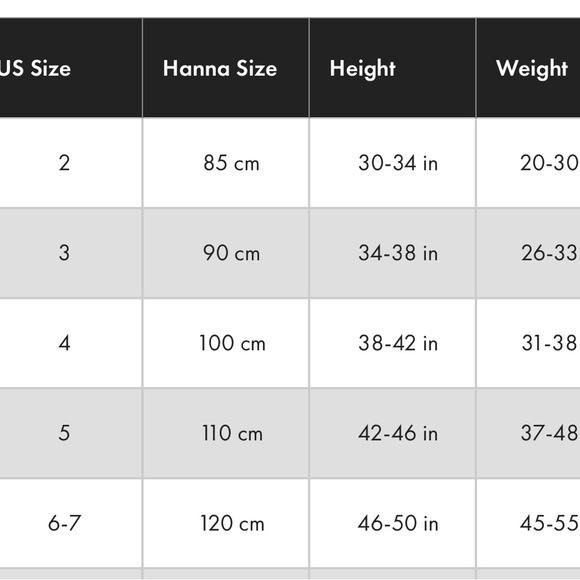The width and height of the screenshot is (580, 580).
Task: Click the US size 4 cell
Action: click(71, 343)
